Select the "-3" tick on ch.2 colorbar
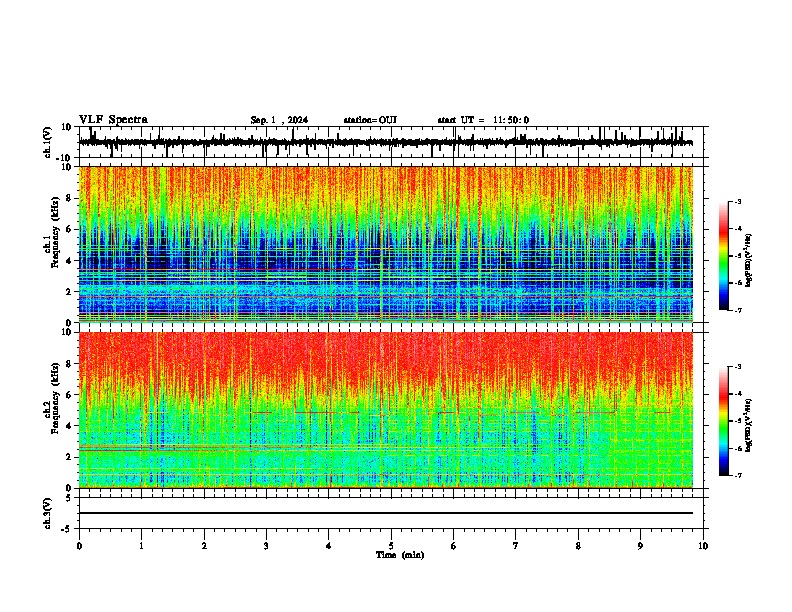Screen dimensions: 792x612 click(x=737, y=367)
